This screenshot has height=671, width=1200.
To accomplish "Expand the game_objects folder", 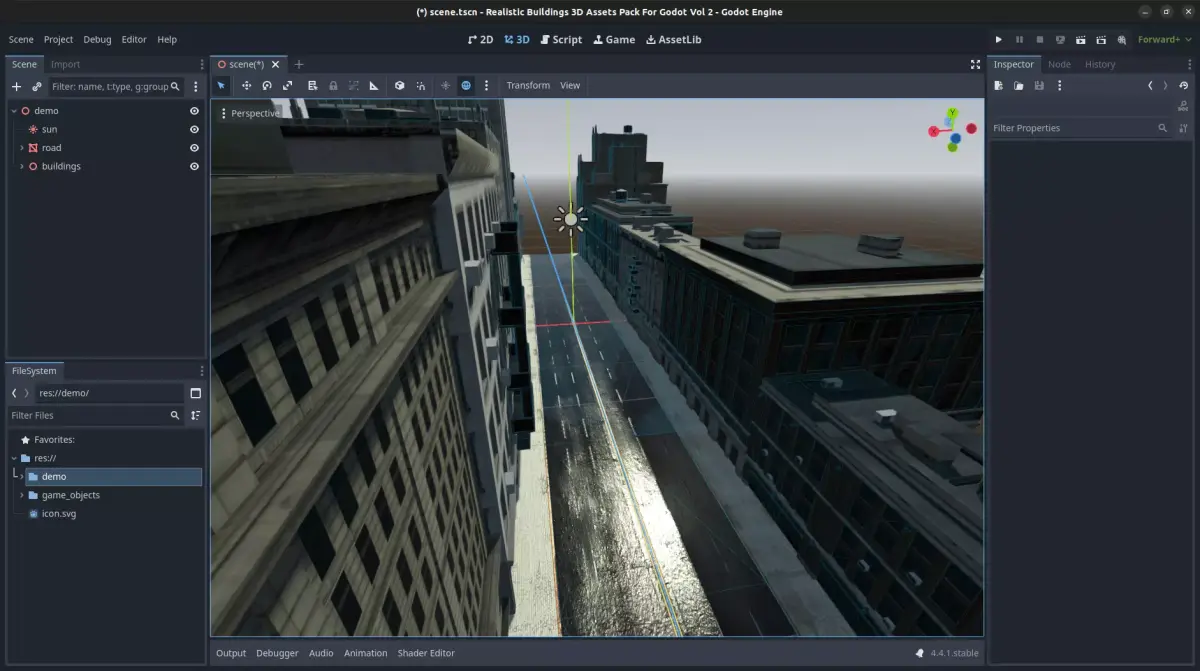I will [21, 495].
